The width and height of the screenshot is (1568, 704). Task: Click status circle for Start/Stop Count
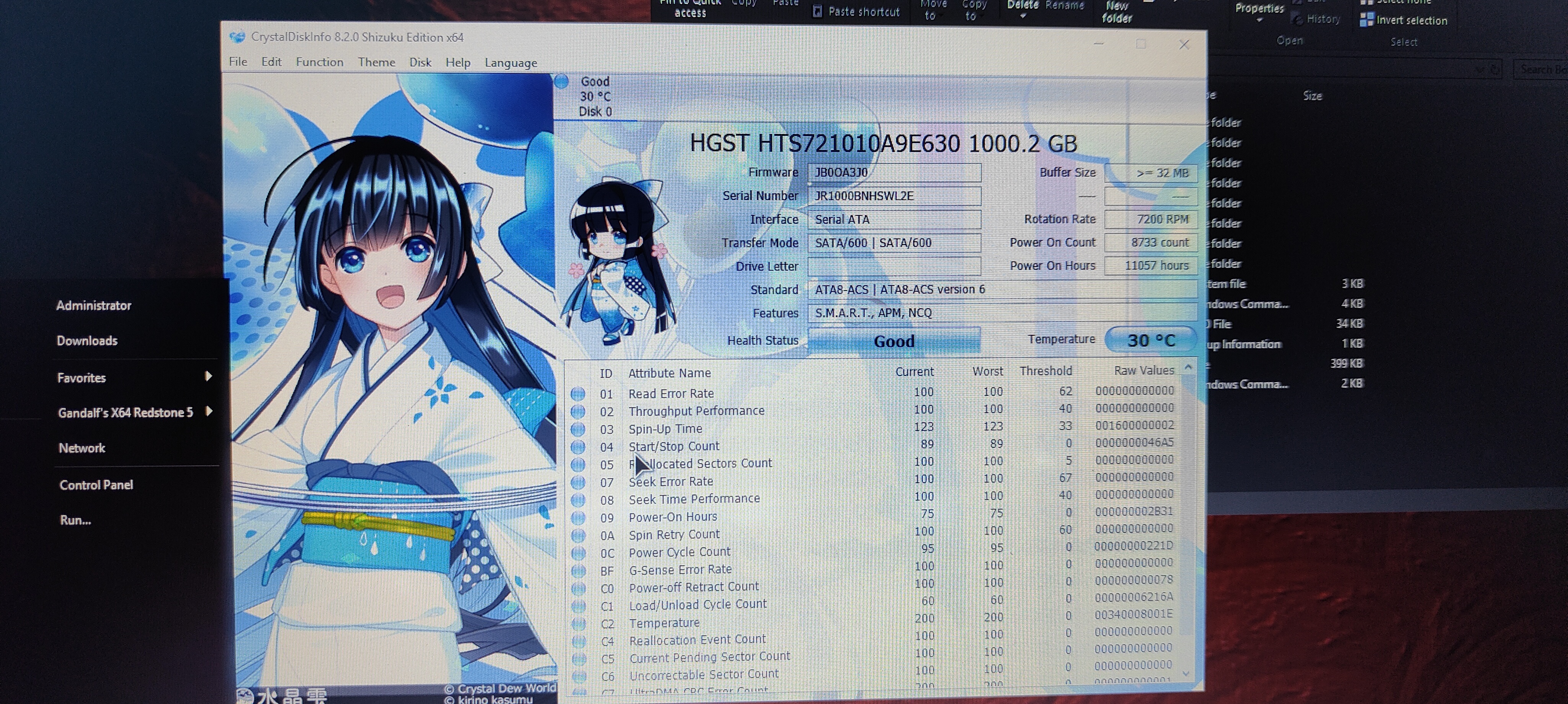[x=578, y=447]
